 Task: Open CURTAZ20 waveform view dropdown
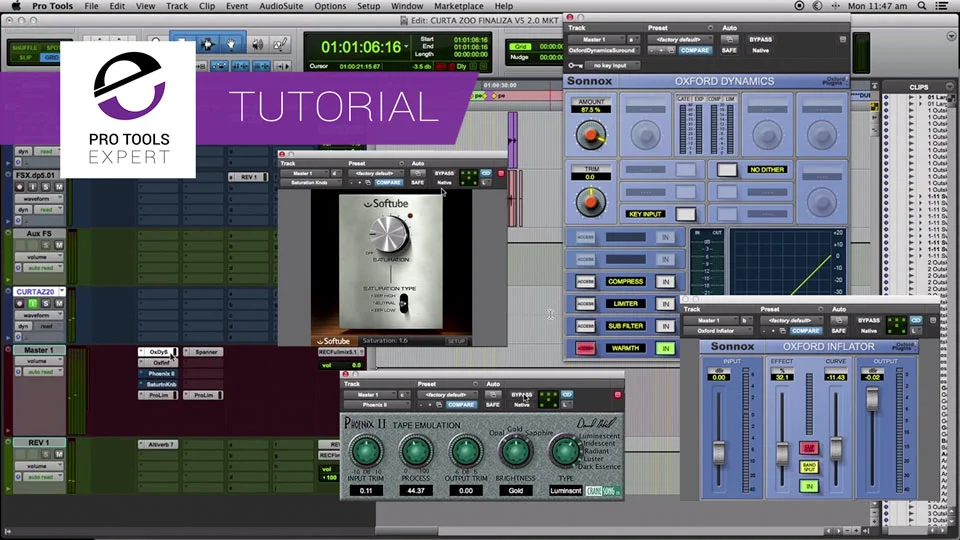(x=39, y=315)
